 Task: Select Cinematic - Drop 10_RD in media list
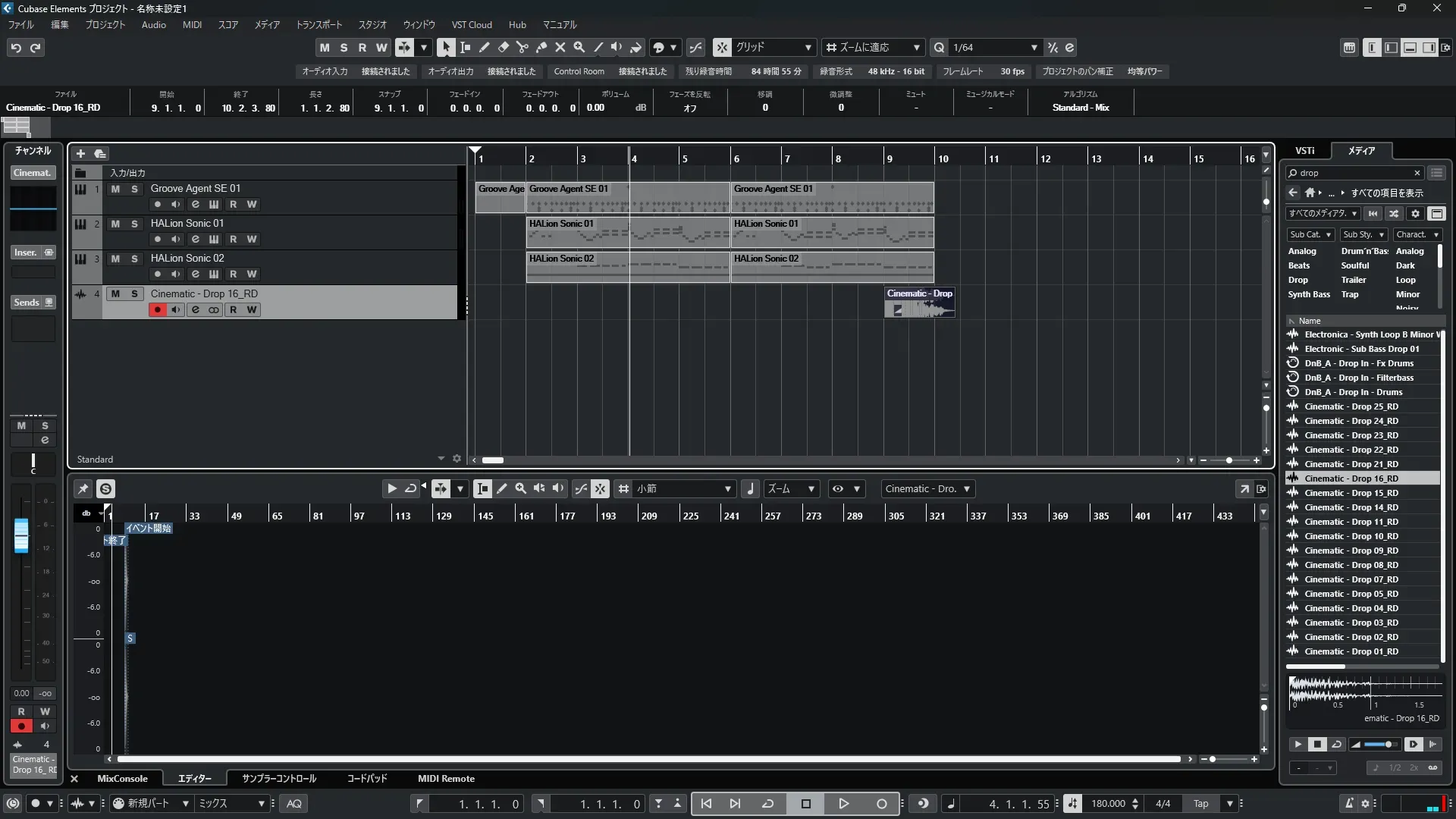[x=1351, y=536]
